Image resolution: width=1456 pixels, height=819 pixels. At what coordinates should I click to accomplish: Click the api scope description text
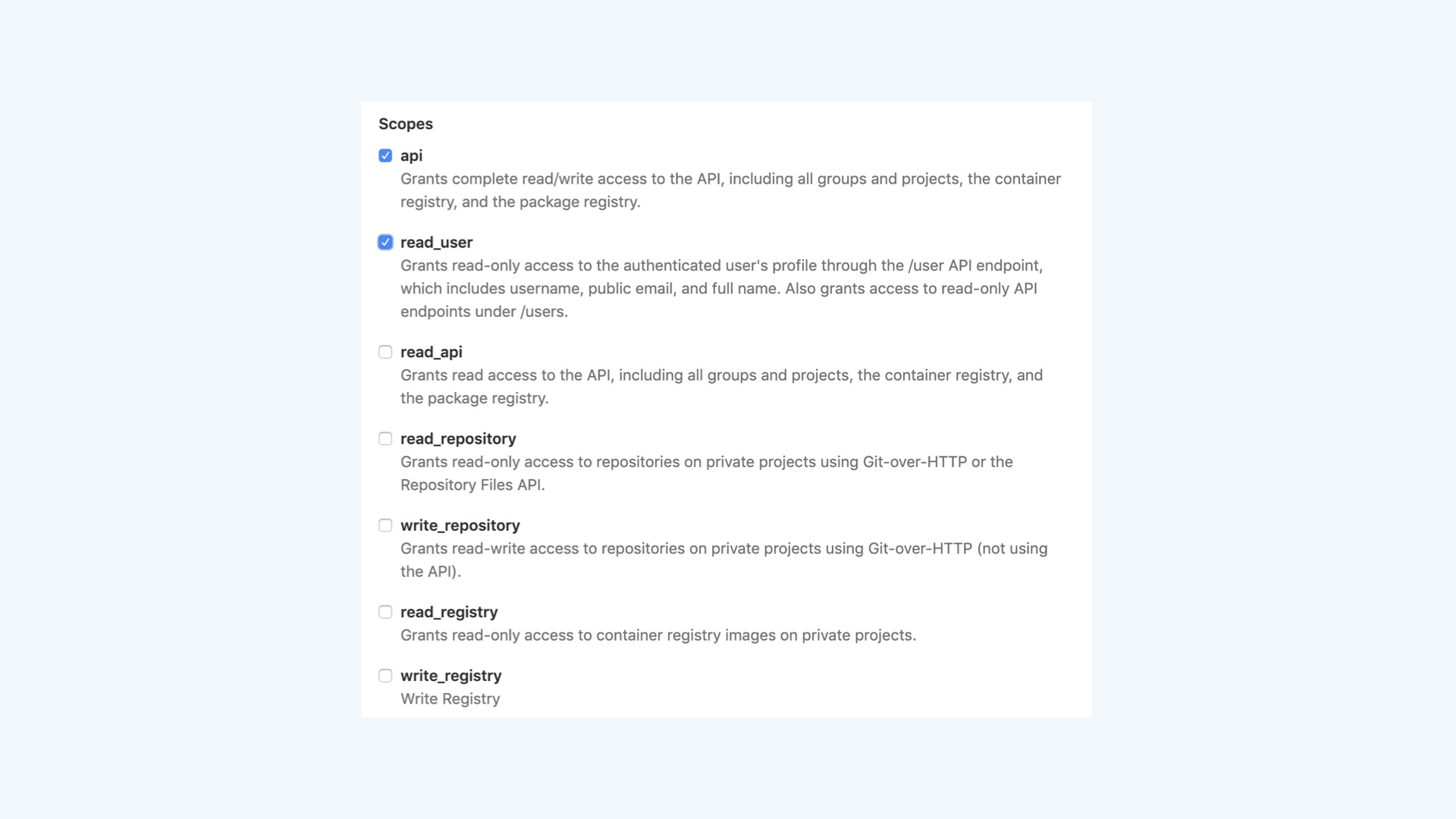tap(730, 190)
